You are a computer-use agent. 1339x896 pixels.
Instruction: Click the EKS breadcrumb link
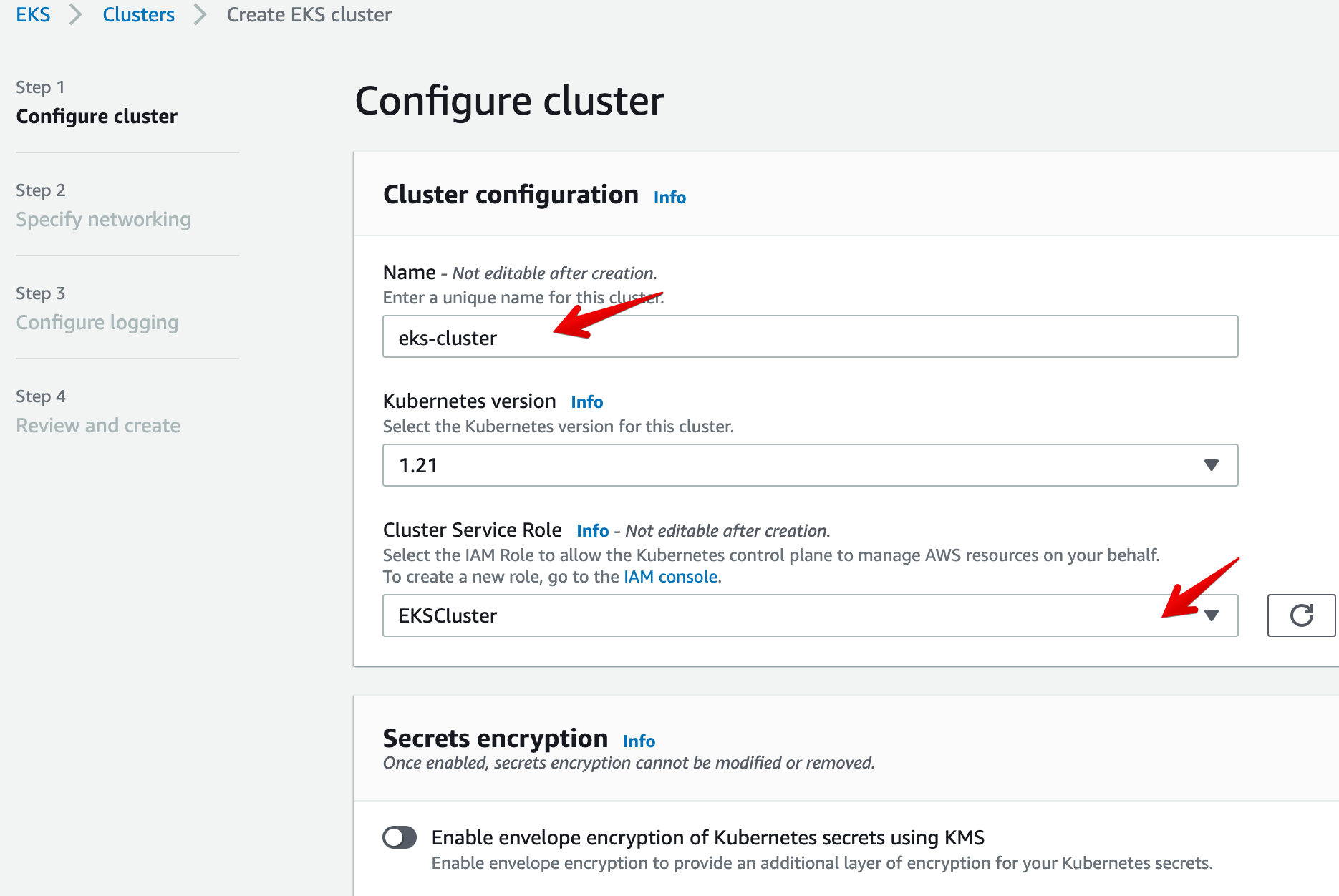pyautogui.click(x=33, y=14)
